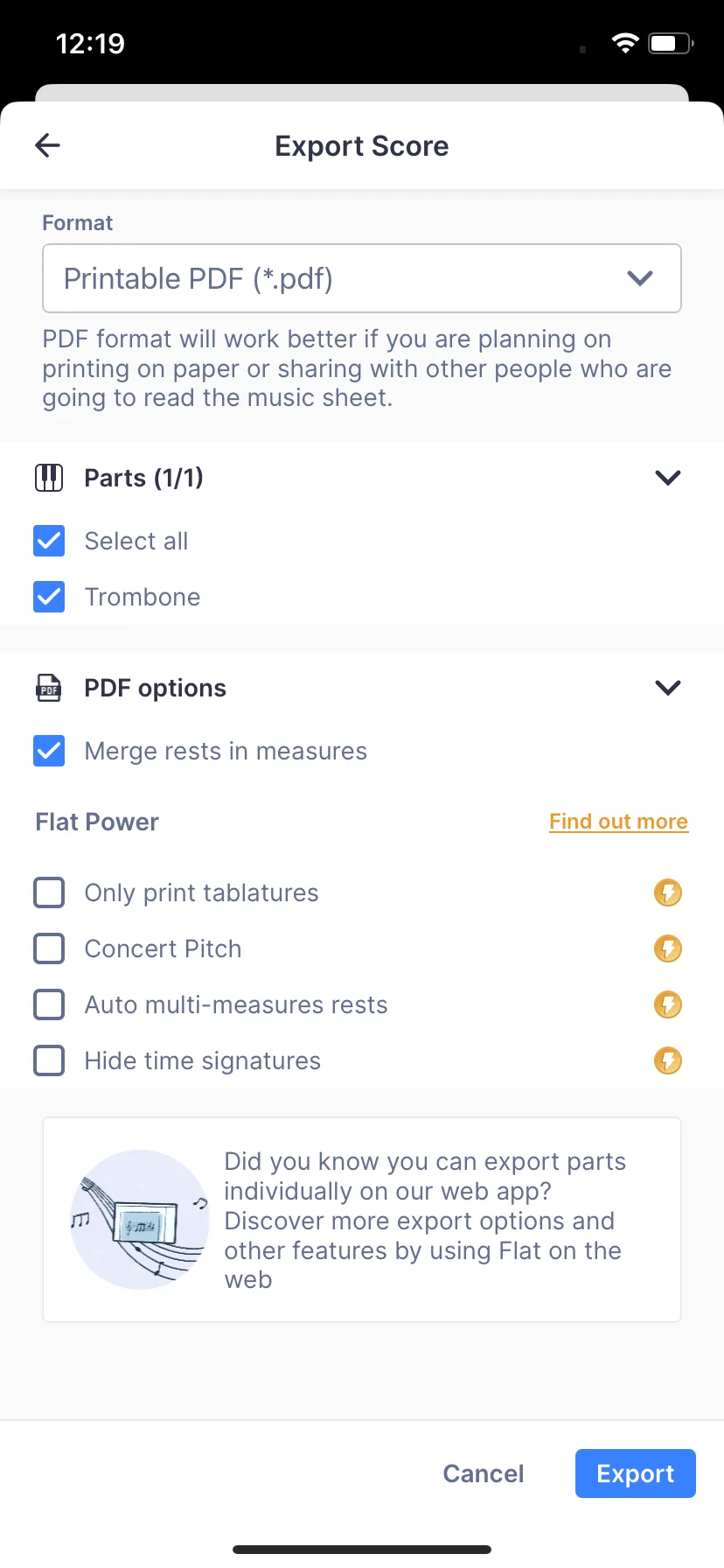The height and width of the screenshot is (1568, 724).
Task: Deselect the Trombone part checkbox
Action: click(49, 597)
